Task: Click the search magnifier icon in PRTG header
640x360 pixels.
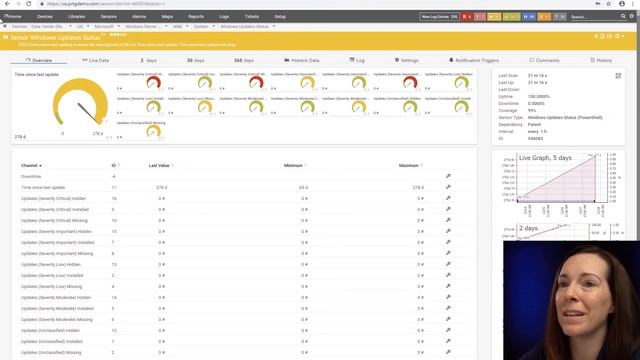Action: [x=623, y=16]
